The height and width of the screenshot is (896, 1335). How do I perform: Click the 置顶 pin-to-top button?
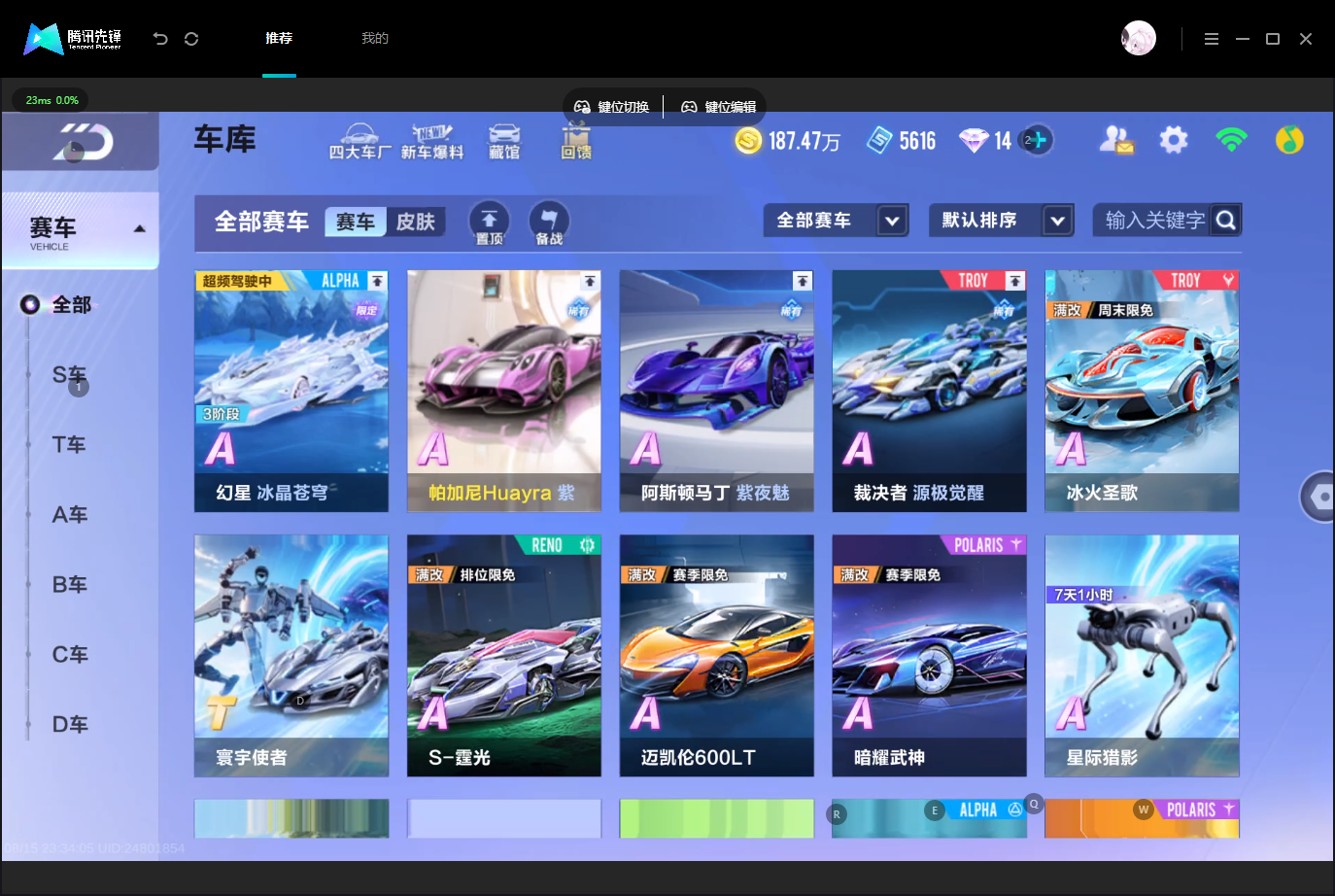point(490,223)
